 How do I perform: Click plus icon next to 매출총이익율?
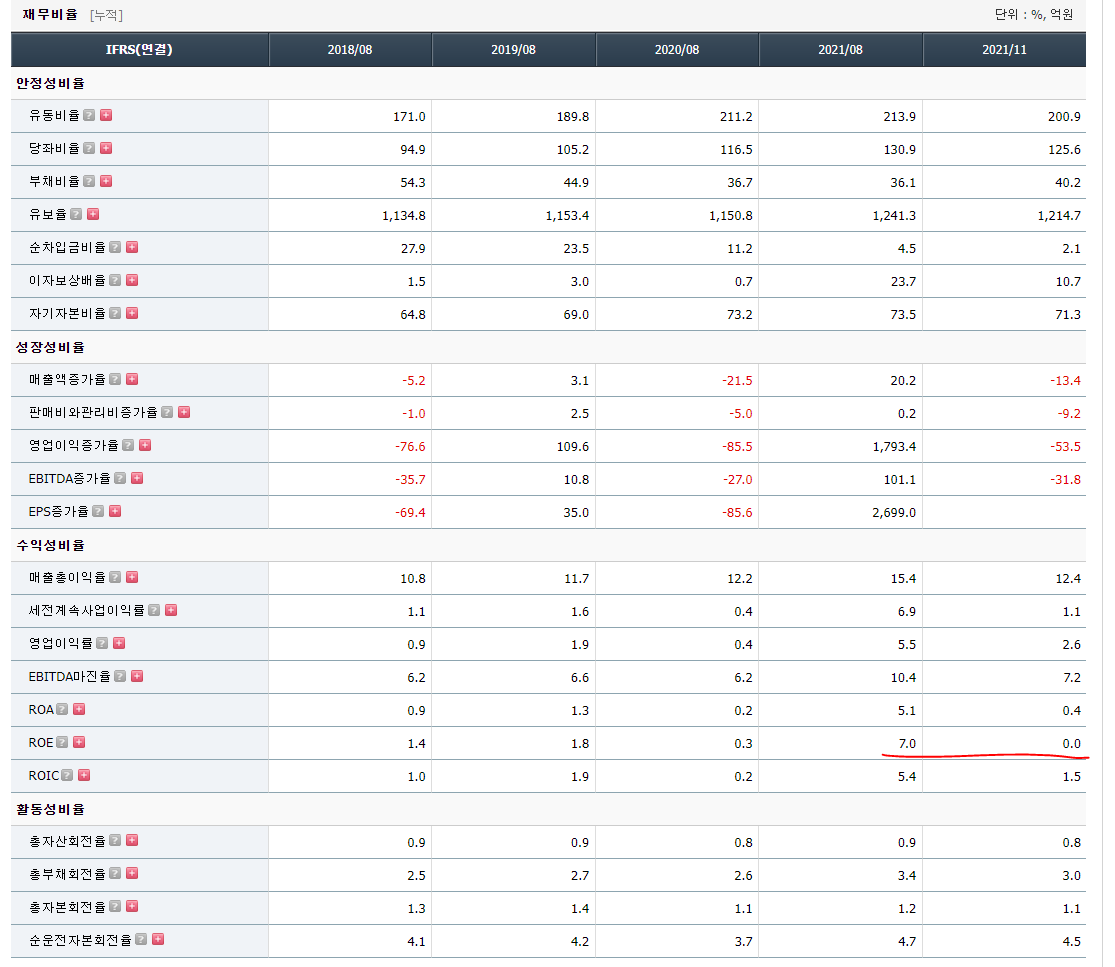click(x=132, y=577)
